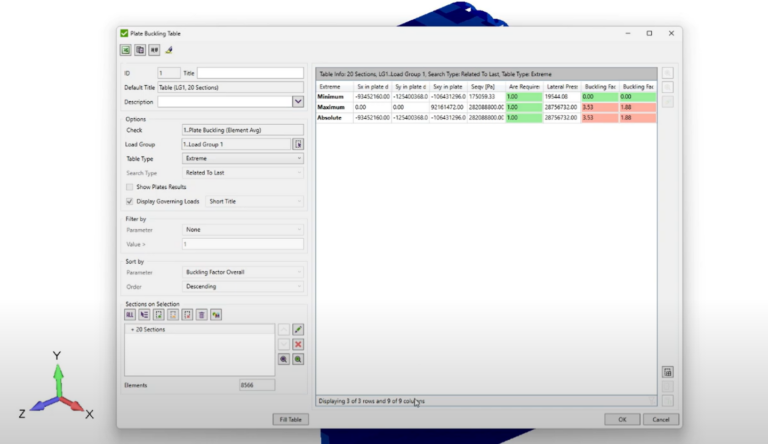
Task: Click the trash icon under Sections on Selection
Action: [201, 313]
